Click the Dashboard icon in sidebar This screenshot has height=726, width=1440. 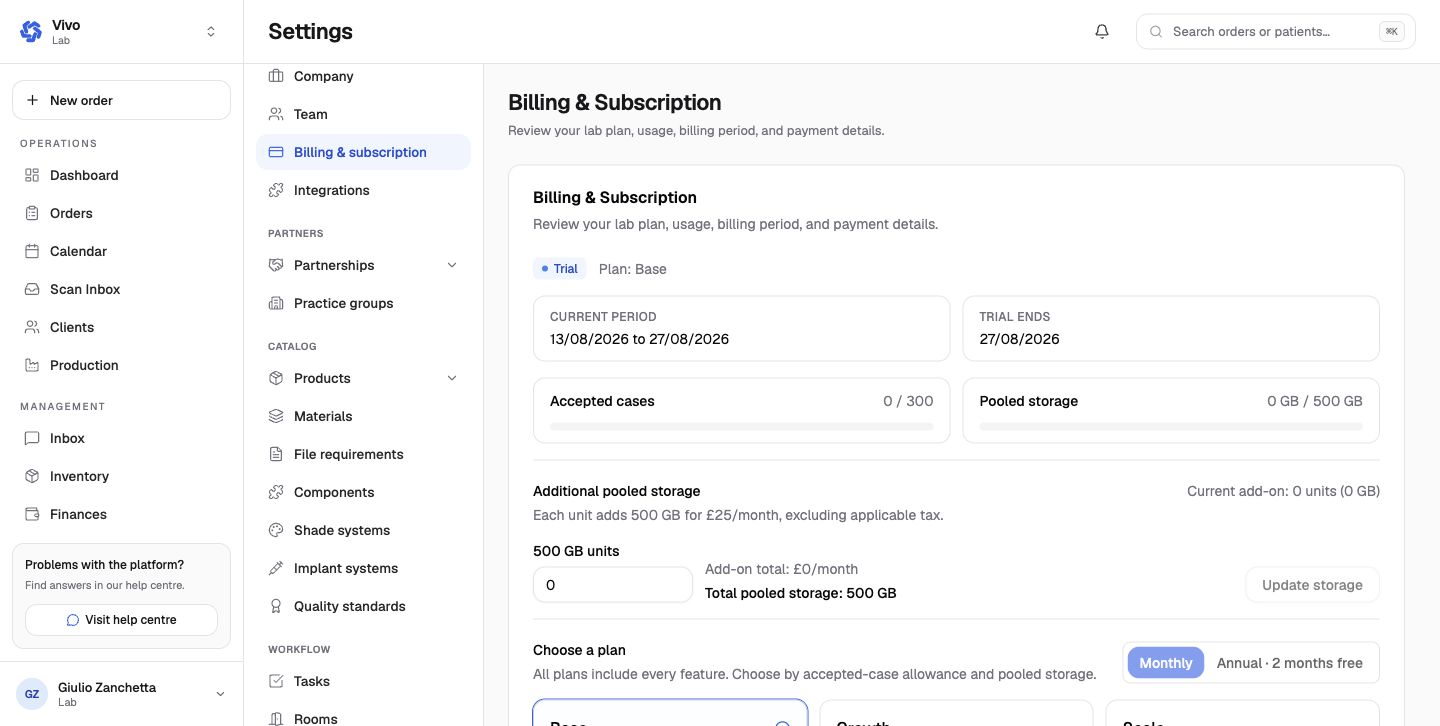(32, 175)
